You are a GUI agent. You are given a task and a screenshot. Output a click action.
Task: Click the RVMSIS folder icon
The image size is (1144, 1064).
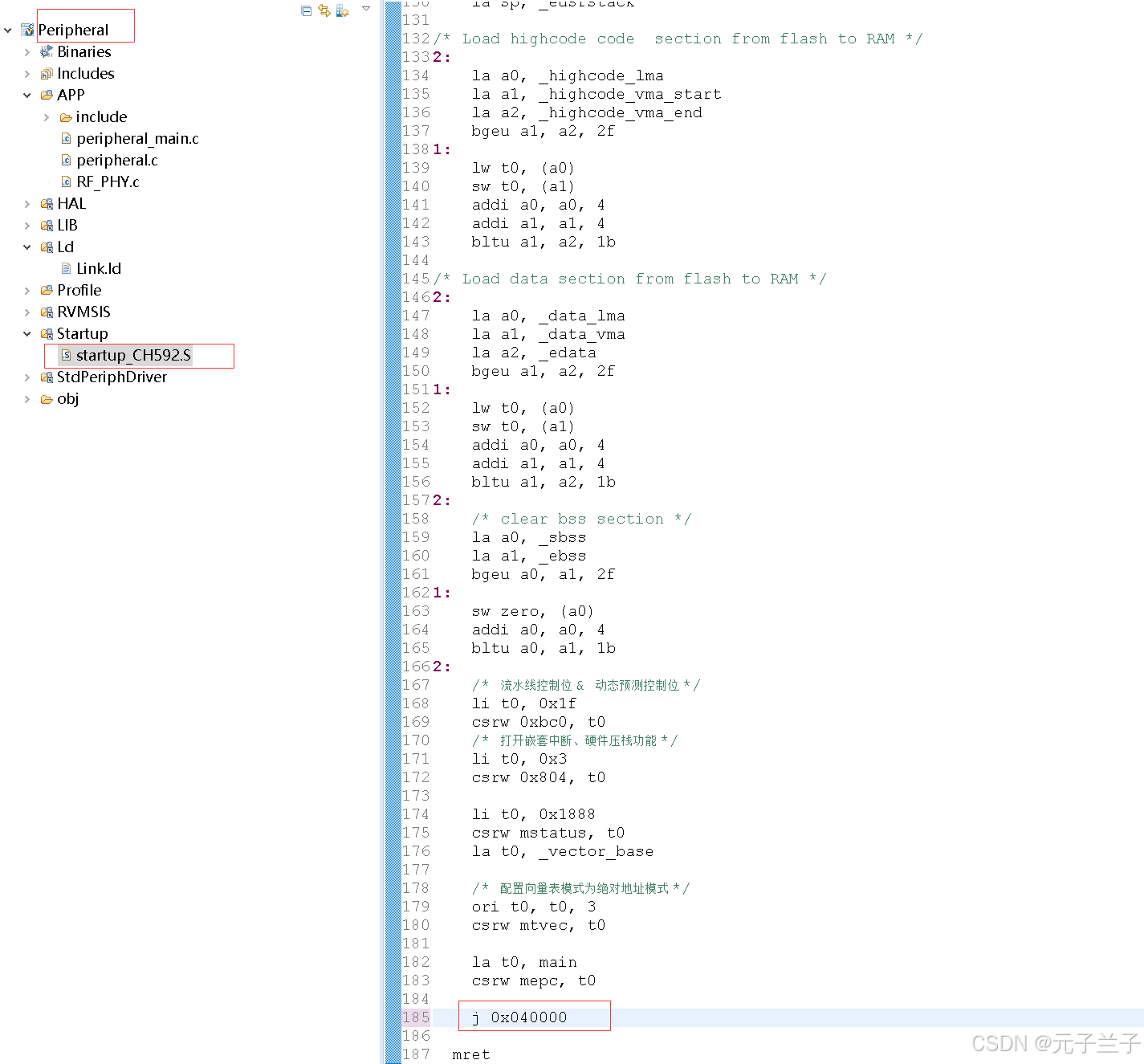pyautogui.click(x=47, y=312)
